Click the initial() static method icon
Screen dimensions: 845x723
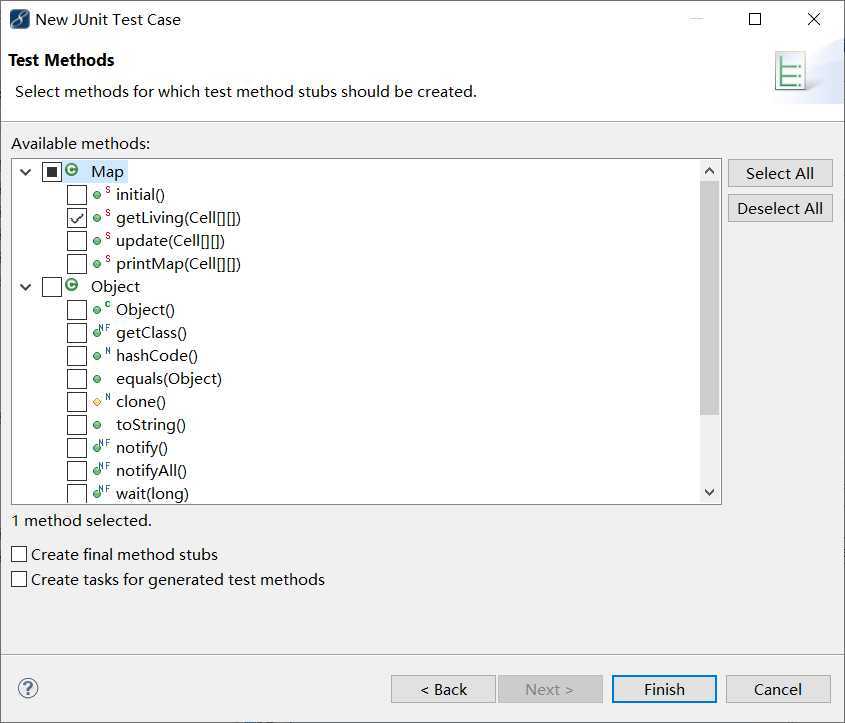click(x=101, y=193)
